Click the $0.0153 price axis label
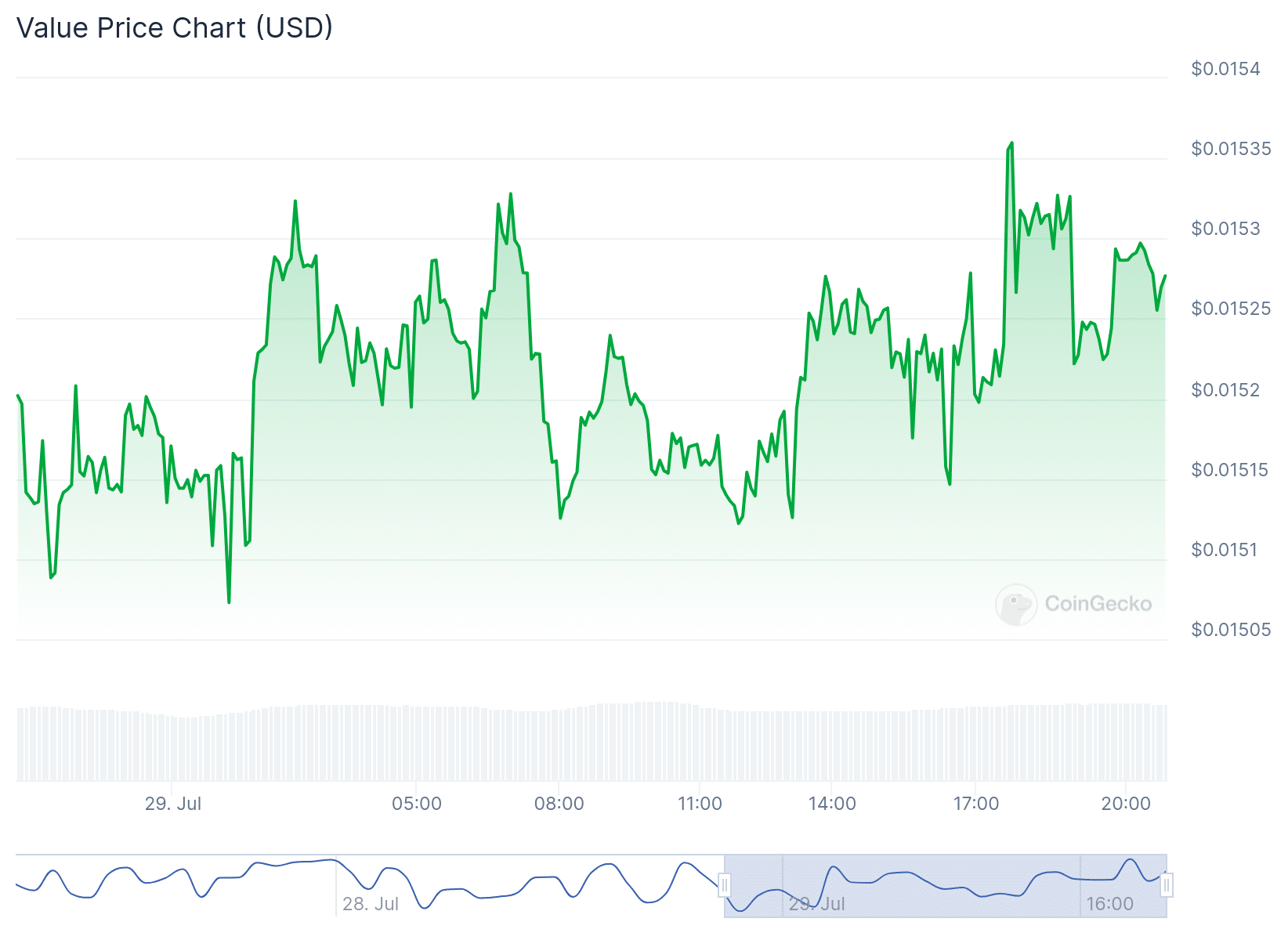The height and width of the screenshot is (940, 1288). pos(1225,229)
